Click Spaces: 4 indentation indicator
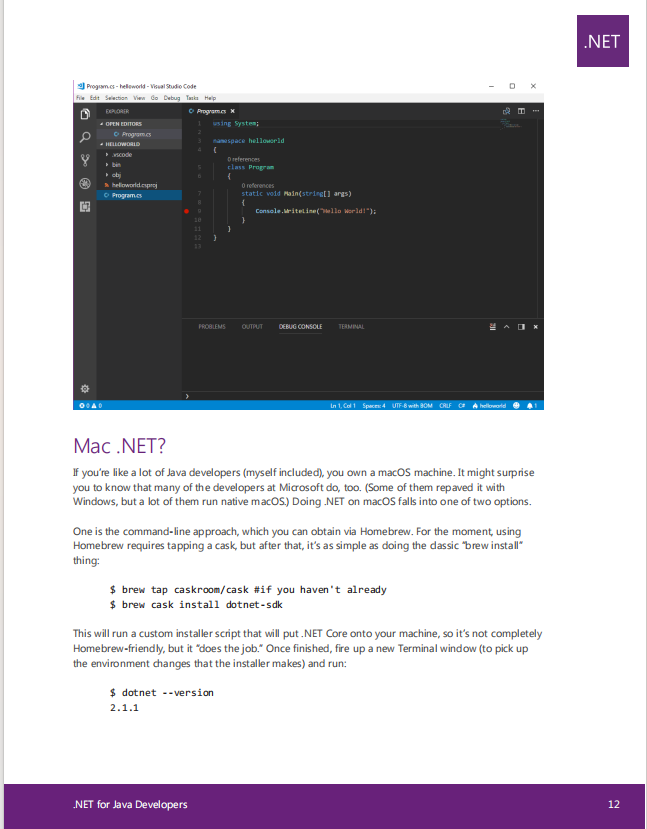This screenshot has height=829, width=647. [374, 406]
